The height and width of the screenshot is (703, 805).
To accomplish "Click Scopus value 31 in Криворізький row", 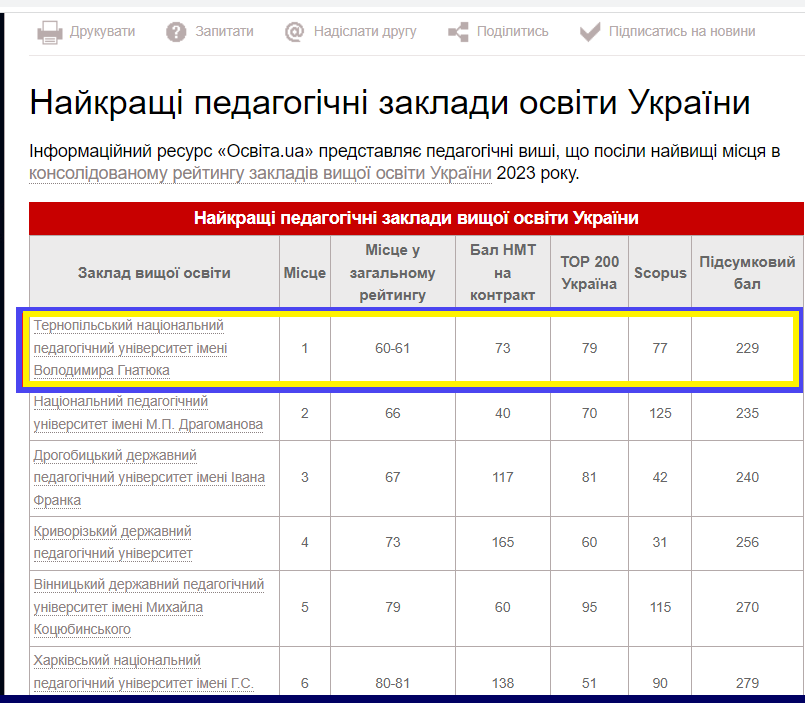I will coord(660,542).
